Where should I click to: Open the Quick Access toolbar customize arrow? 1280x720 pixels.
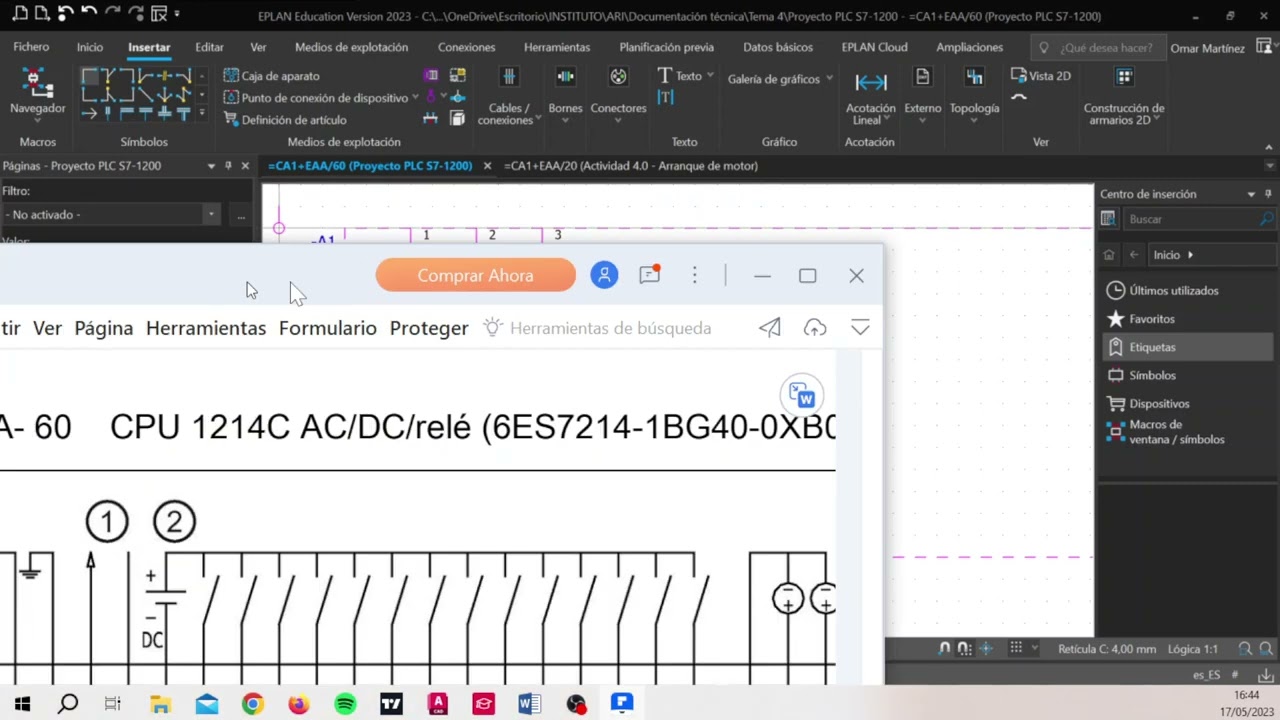tap(177, 14)
